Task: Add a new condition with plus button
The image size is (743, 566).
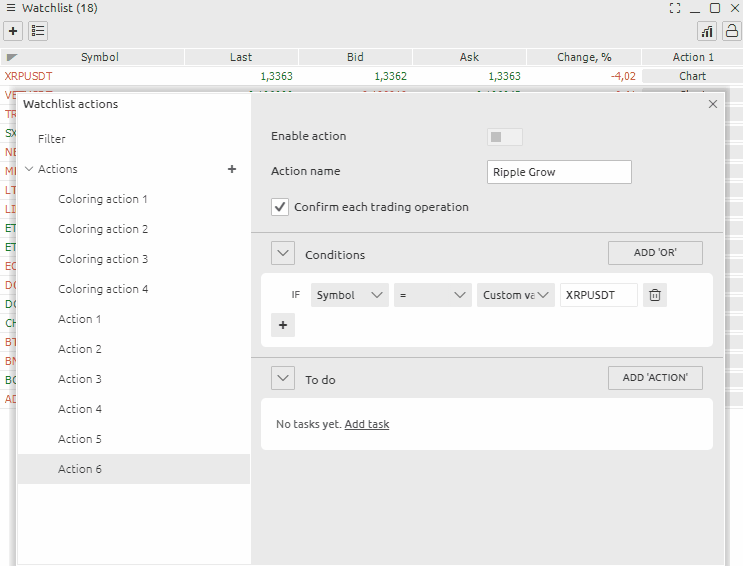Action: click(x=283, y=325)
